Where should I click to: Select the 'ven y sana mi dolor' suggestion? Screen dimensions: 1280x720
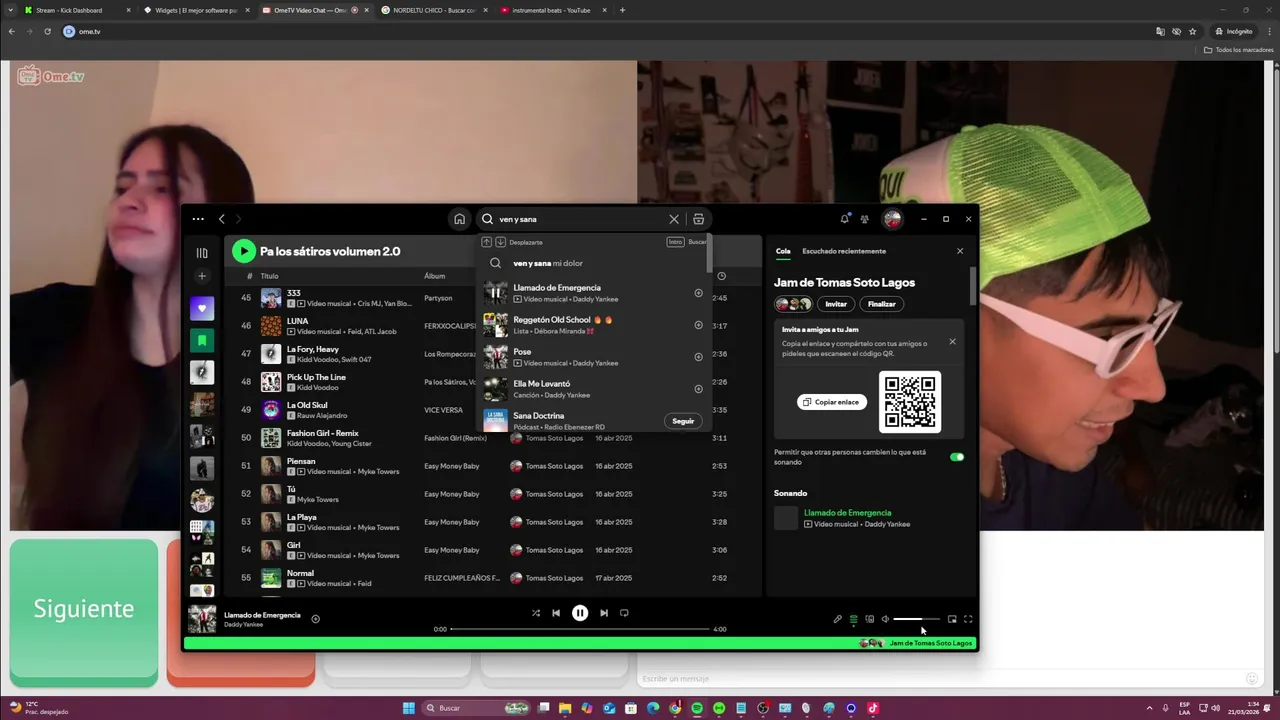[x=593, y=263]
